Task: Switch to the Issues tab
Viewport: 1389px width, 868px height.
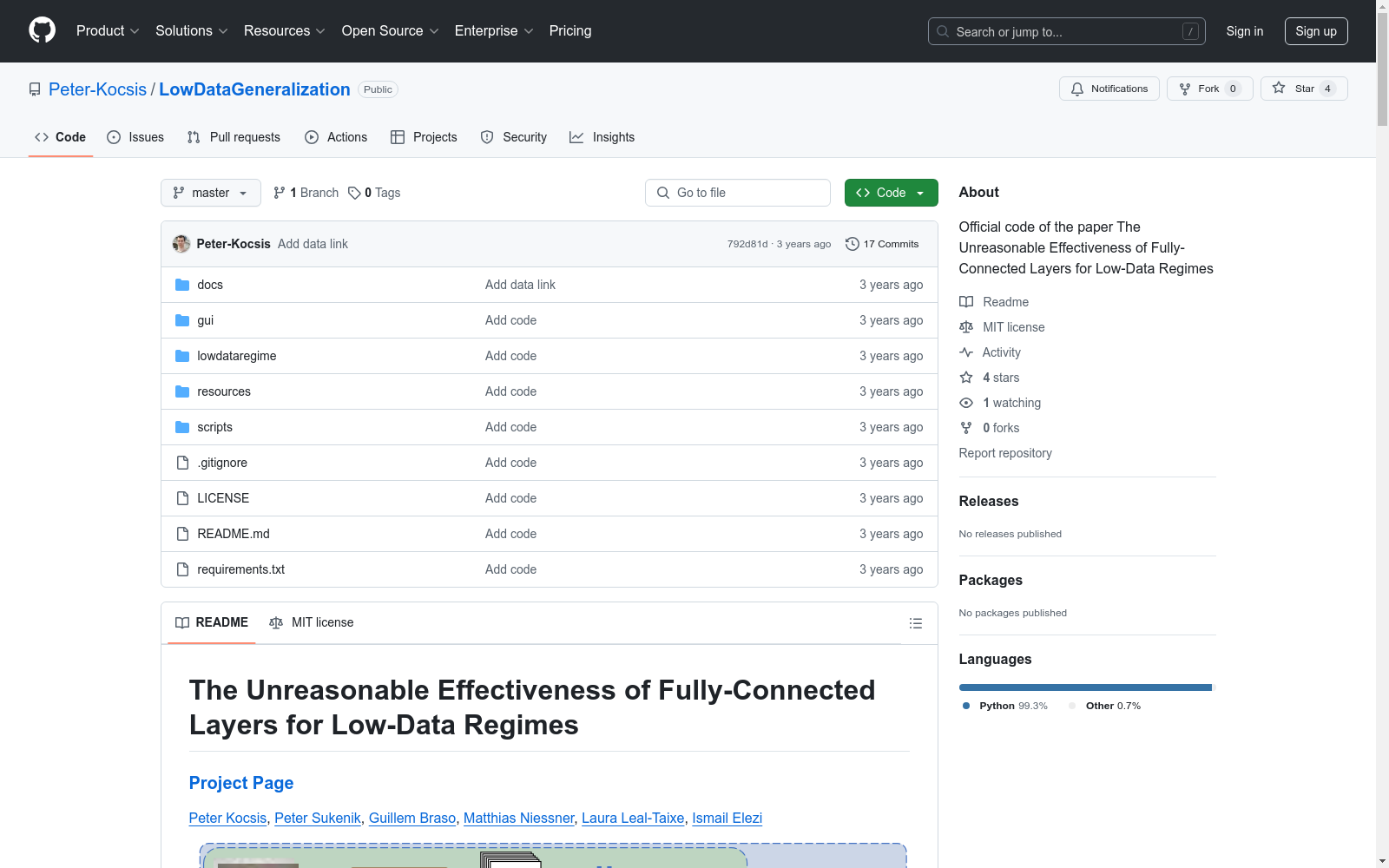Action: coord(135,137)
